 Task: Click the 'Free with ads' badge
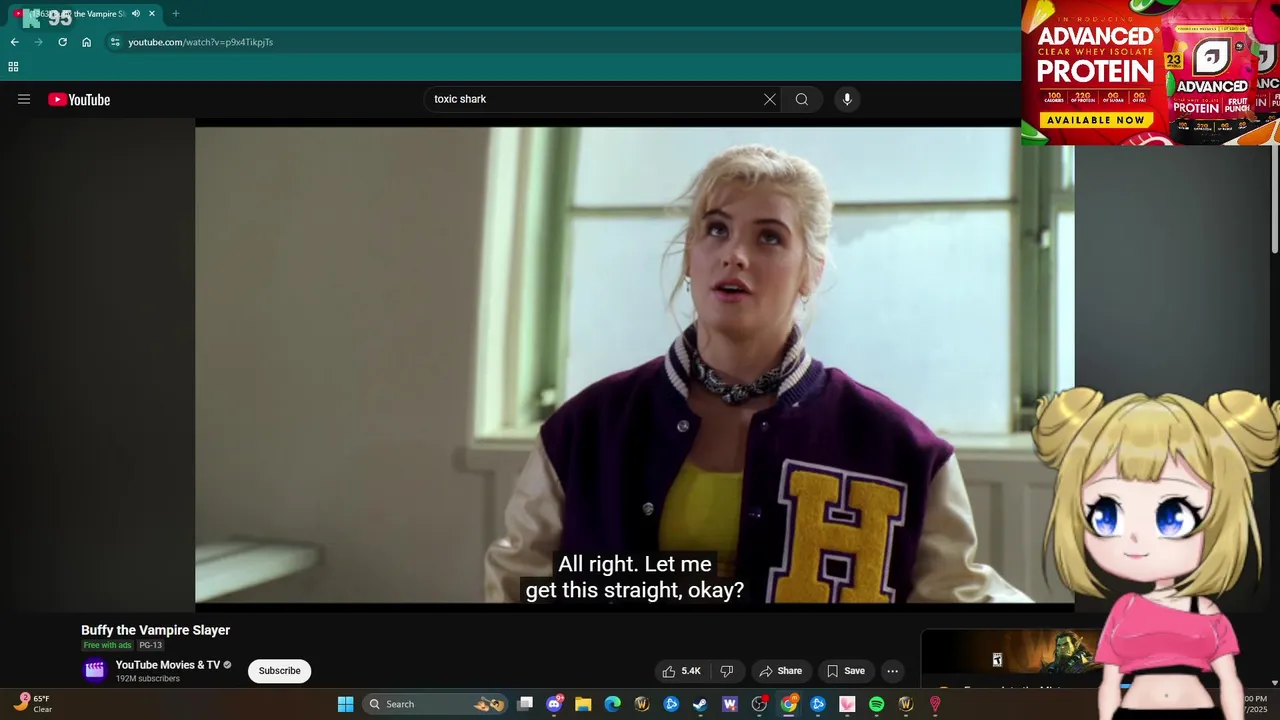107,645
